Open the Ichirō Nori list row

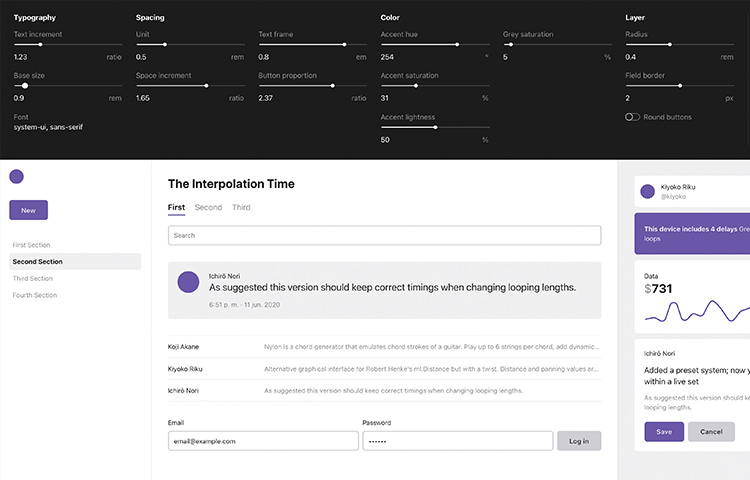coord(385,391)
